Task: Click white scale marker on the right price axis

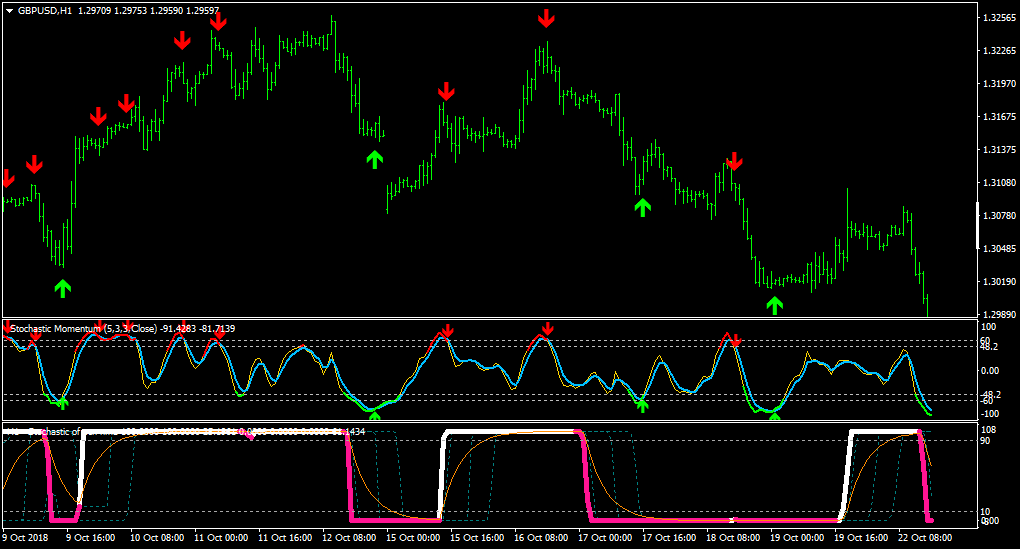Action: [x=978, y=226]
